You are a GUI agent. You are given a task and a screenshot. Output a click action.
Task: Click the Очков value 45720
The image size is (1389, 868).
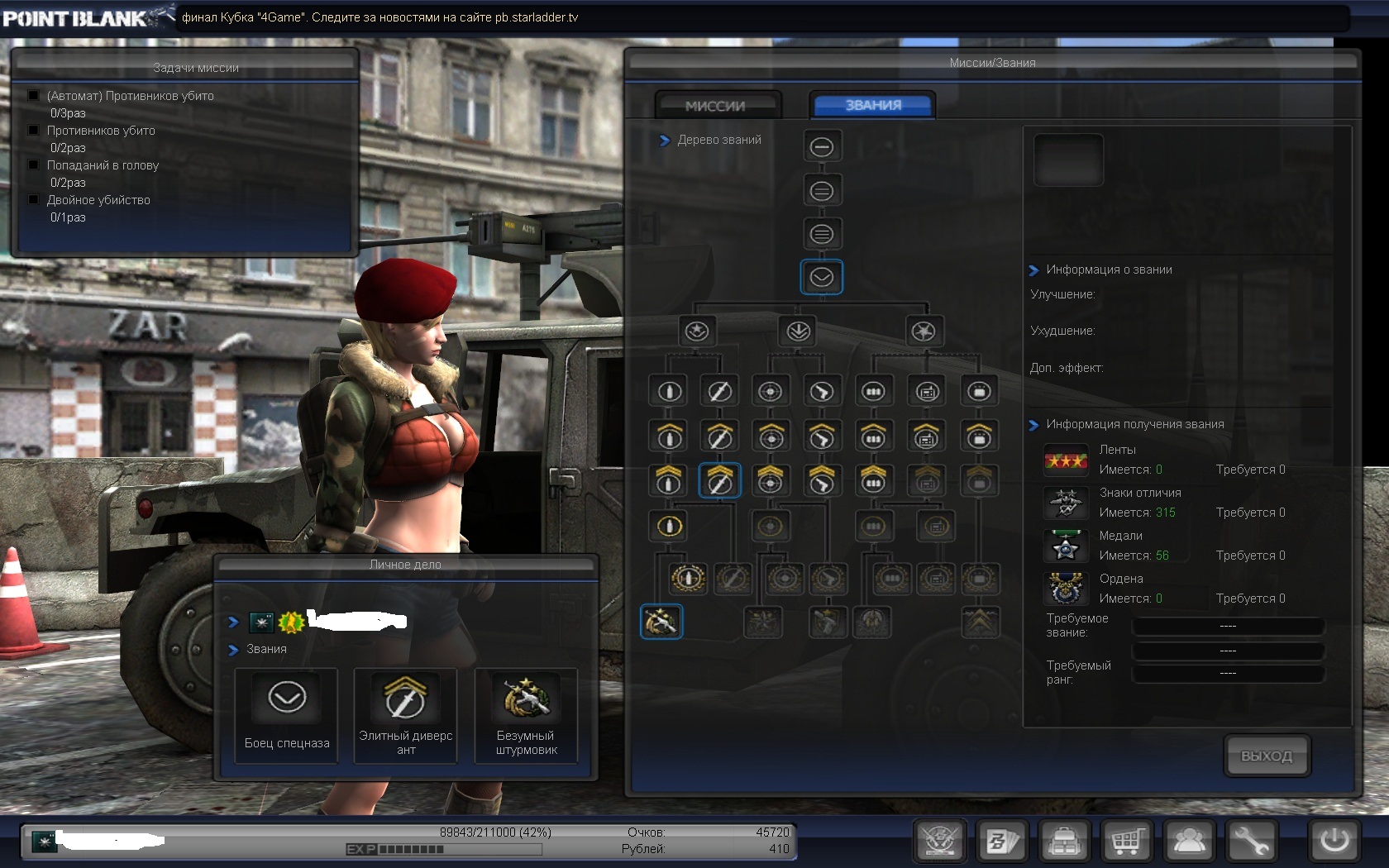[772, 832]
